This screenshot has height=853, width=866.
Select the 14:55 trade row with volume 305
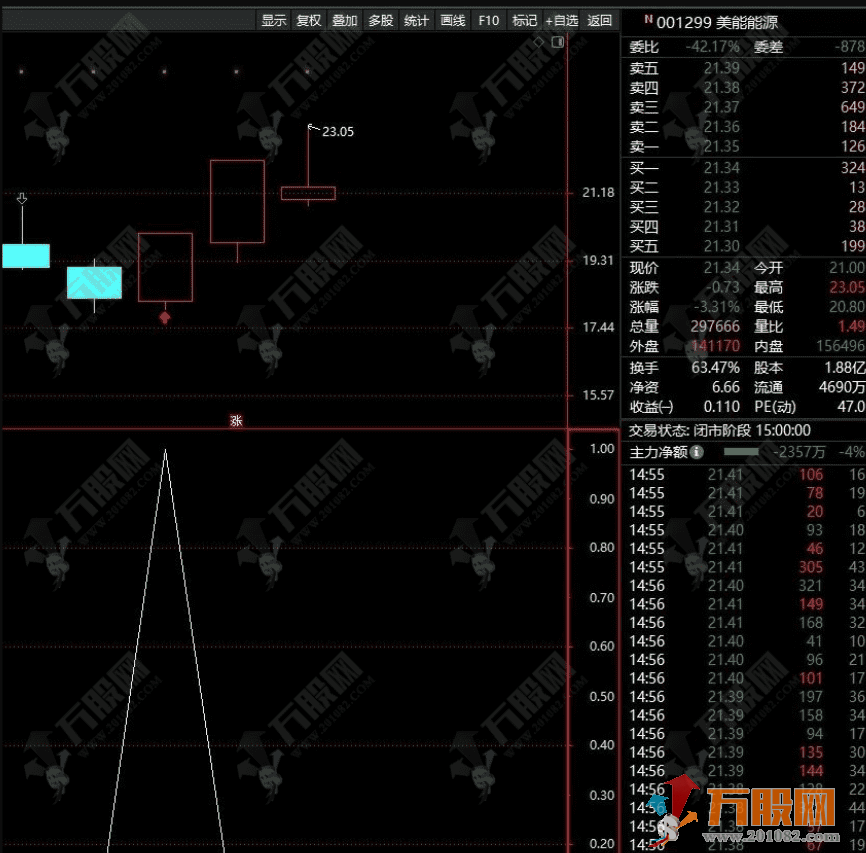pos(747,567)
